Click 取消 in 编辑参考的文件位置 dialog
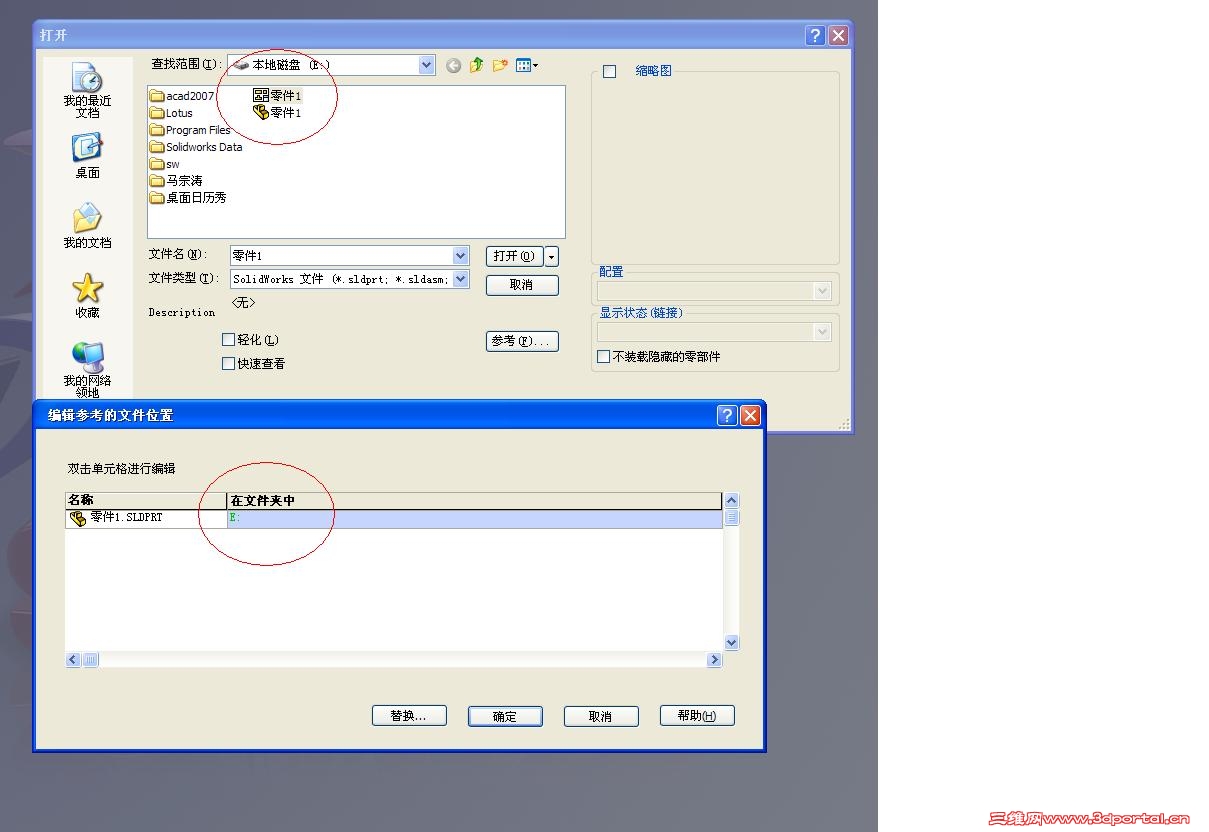Viewport: 1209px width, 832px height. pos(600,716)
